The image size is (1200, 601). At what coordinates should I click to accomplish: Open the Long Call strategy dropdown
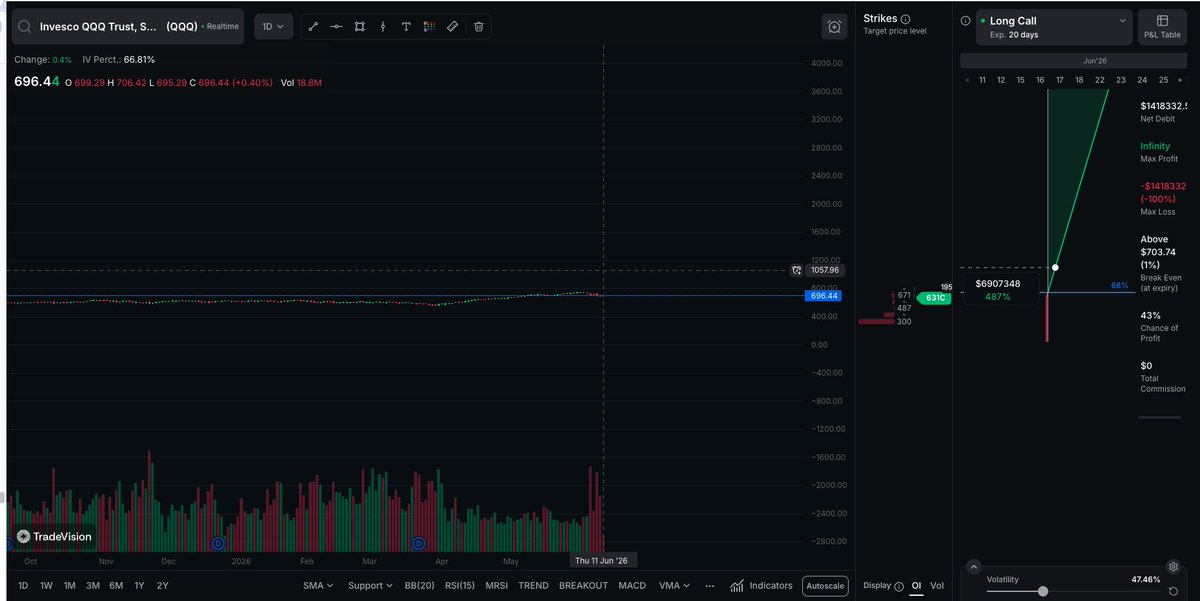(1054, 27)
